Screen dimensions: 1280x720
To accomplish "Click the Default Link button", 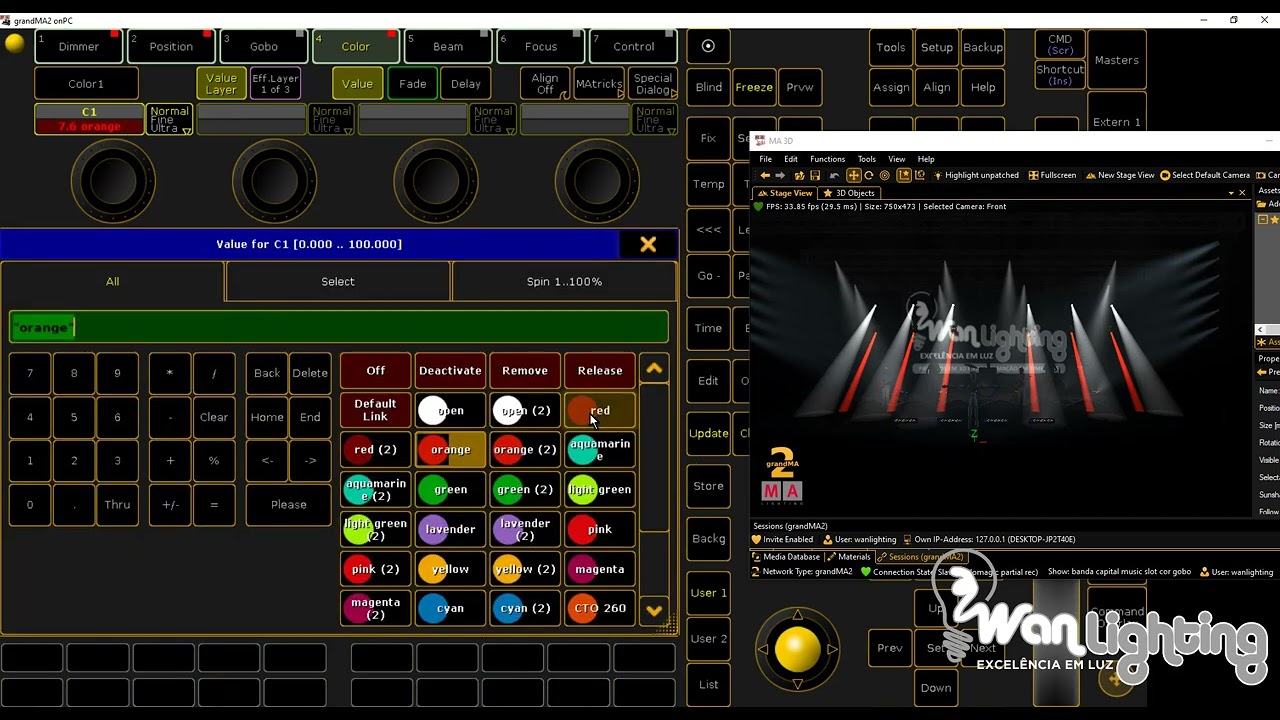I will click(x=375, y=410).
